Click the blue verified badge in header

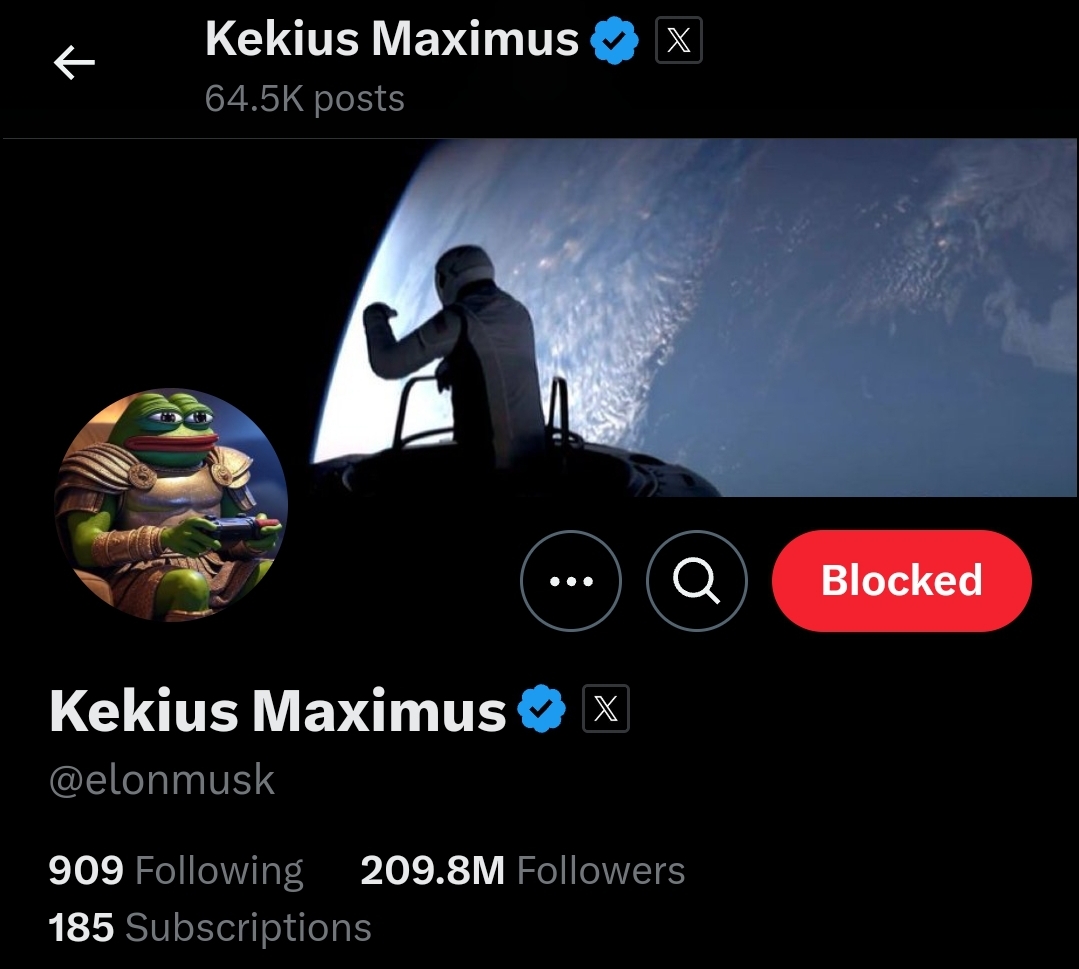[614, 41]
